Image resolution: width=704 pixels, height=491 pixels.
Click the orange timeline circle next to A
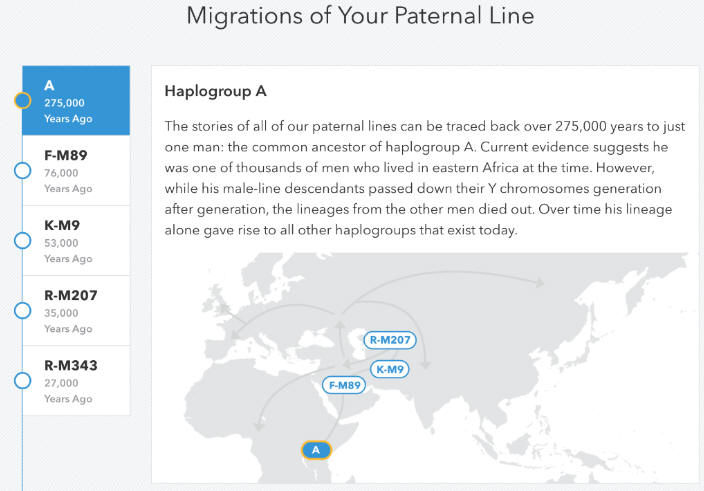pos(22,100)
